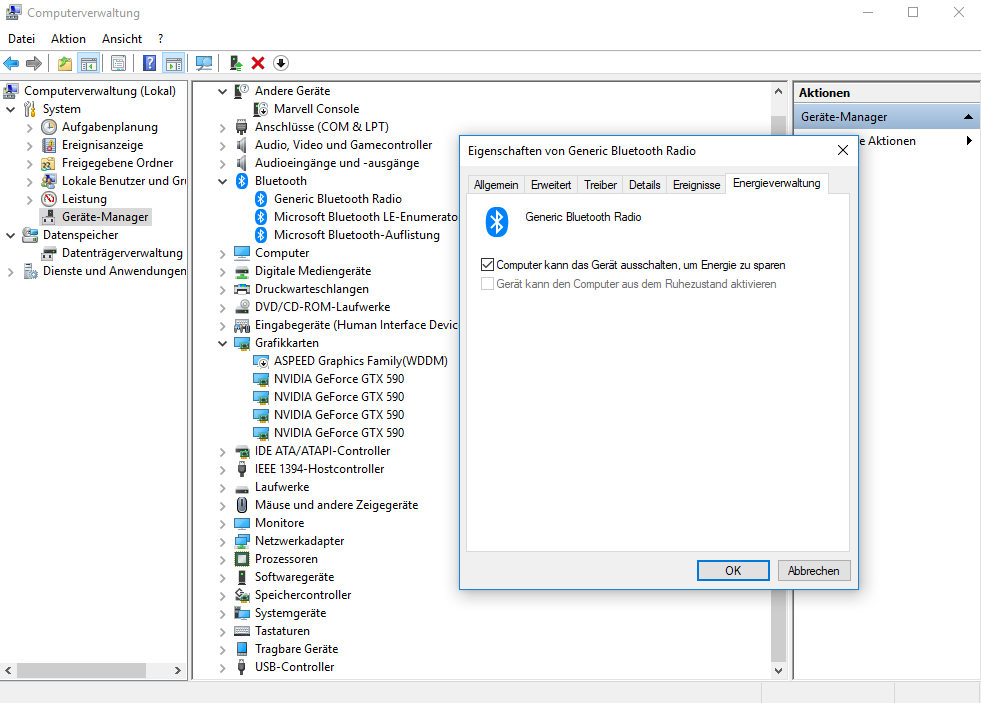The width and height of the screenshot is (981, 703).
Task: Collapse the Bluetooth category
Action: click(222, 181)
